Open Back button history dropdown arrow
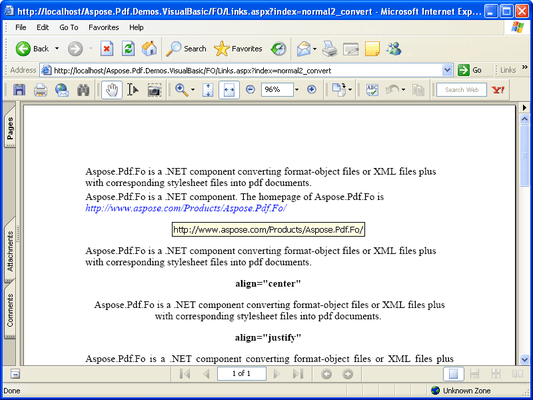 (x=57, y=49)
